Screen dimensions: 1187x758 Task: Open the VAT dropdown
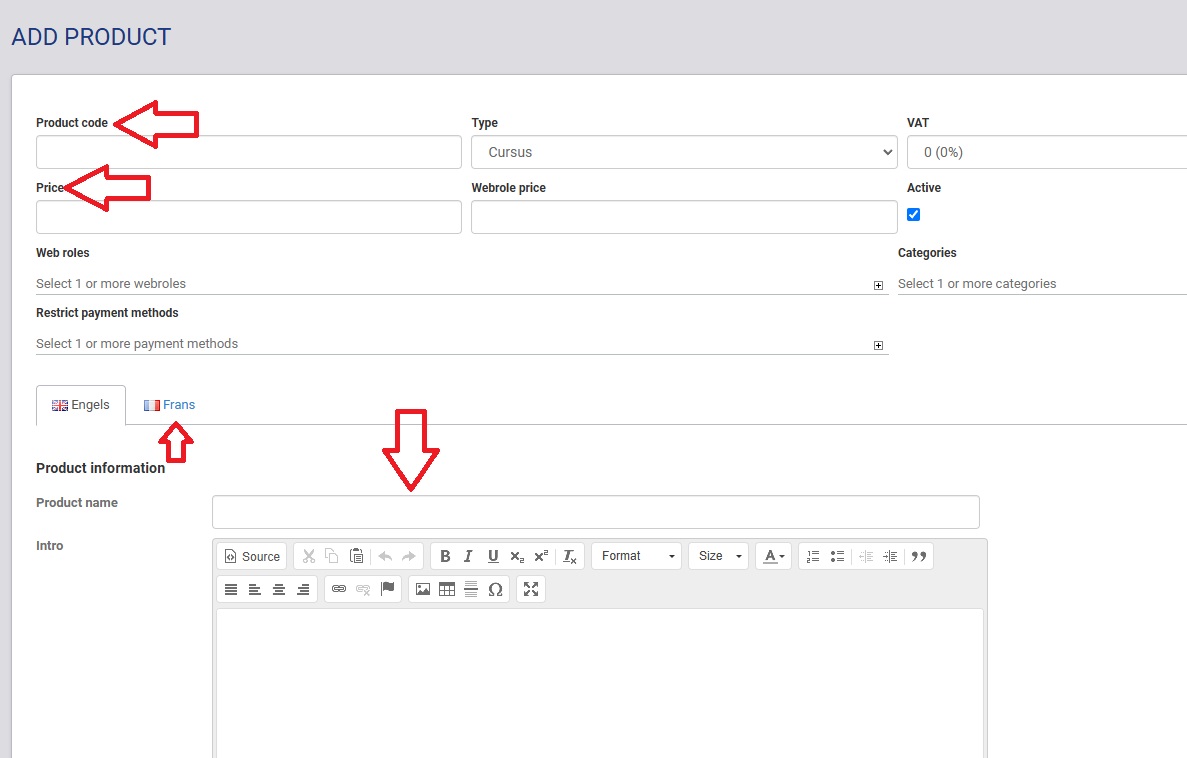[x=1045, y=152]
